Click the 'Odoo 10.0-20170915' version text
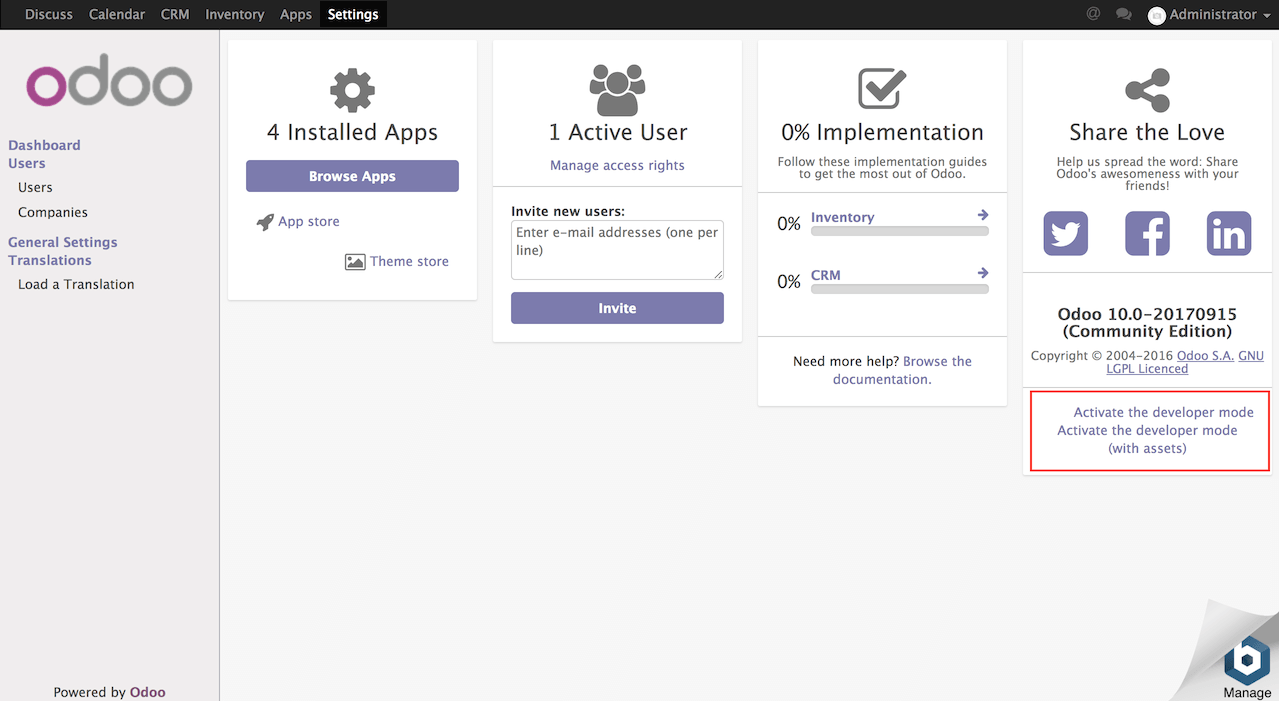 click(x=1147, y=314)
